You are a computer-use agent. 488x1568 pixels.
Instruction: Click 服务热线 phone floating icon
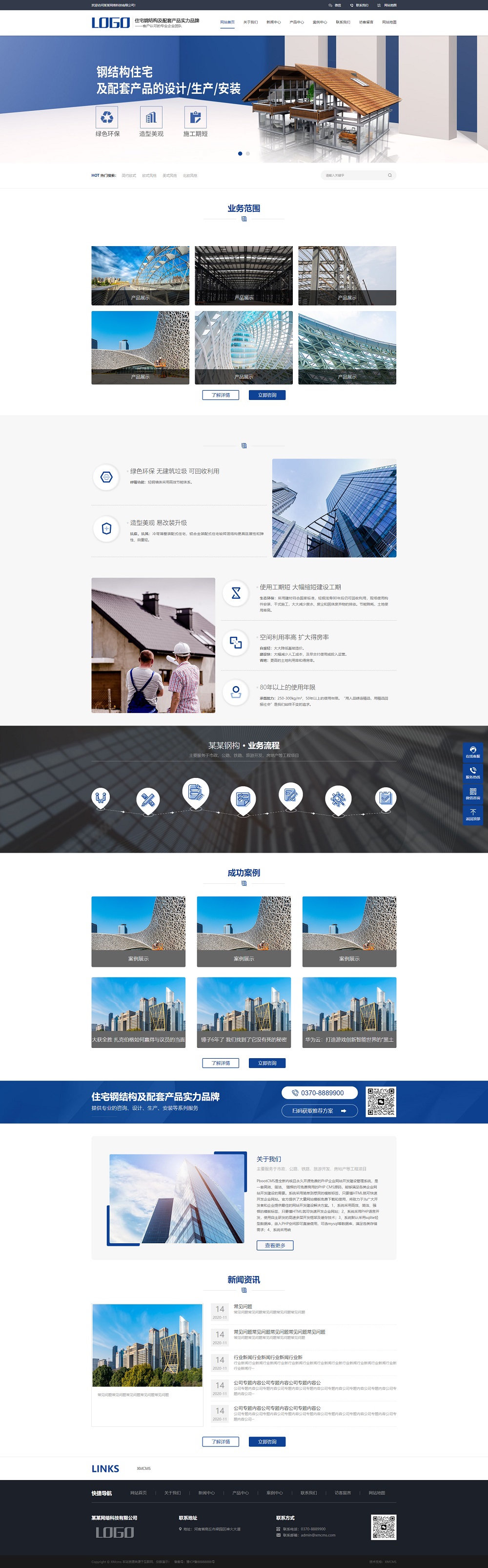(473, 771)
